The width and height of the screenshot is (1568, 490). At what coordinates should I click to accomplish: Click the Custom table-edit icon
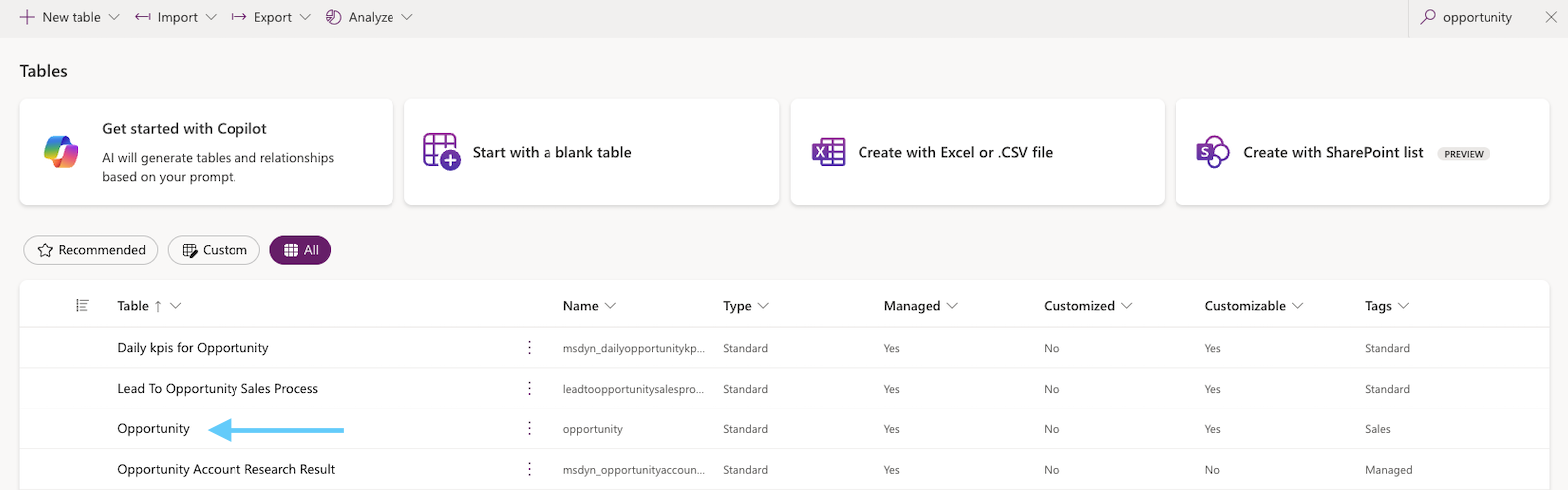190,250
